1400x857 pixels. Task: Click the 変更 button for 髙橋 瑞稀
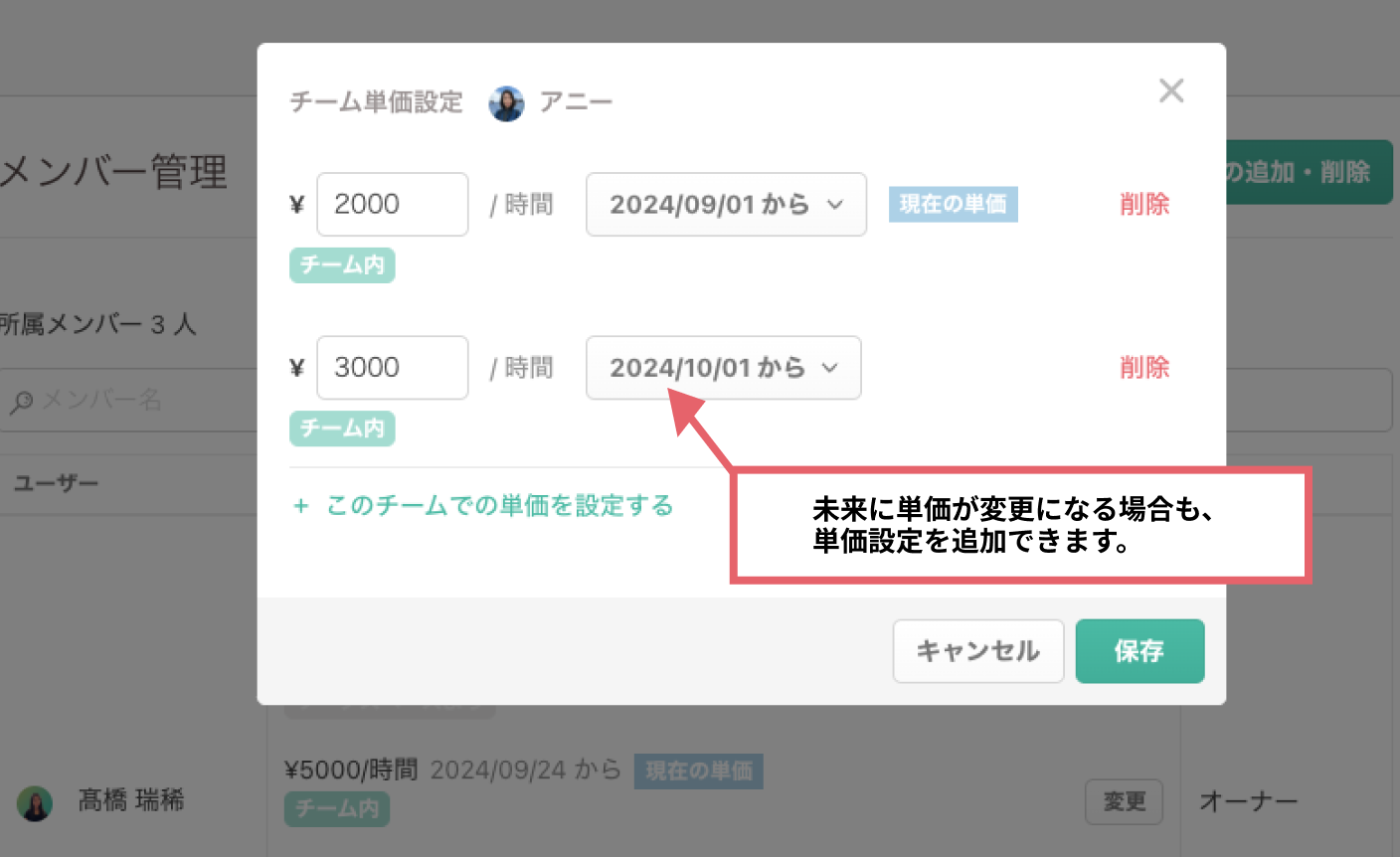pyautogui.click(x=1123, y=802)
